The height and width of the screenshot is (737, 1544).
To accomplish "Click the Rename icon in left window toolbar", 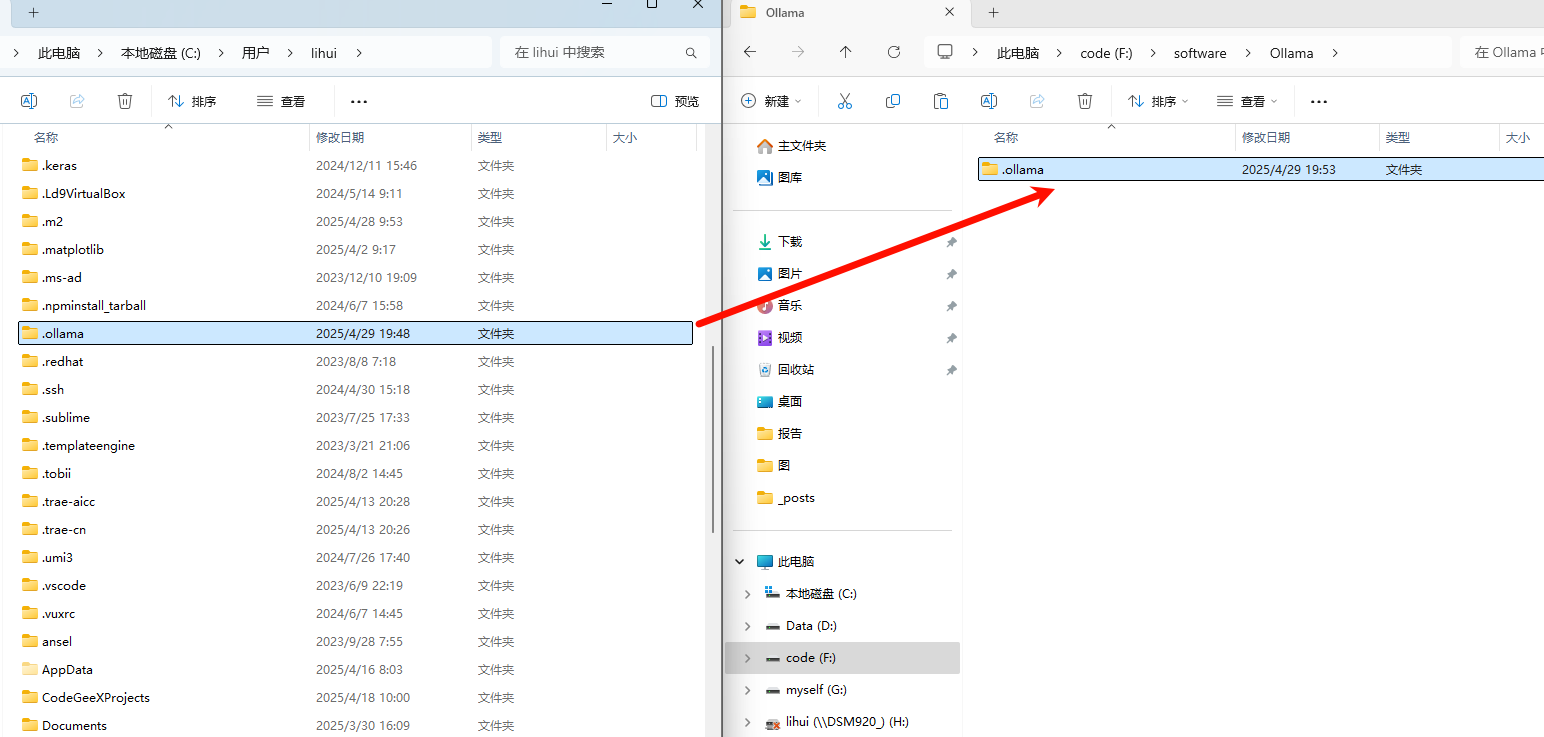I will [29, 101].
